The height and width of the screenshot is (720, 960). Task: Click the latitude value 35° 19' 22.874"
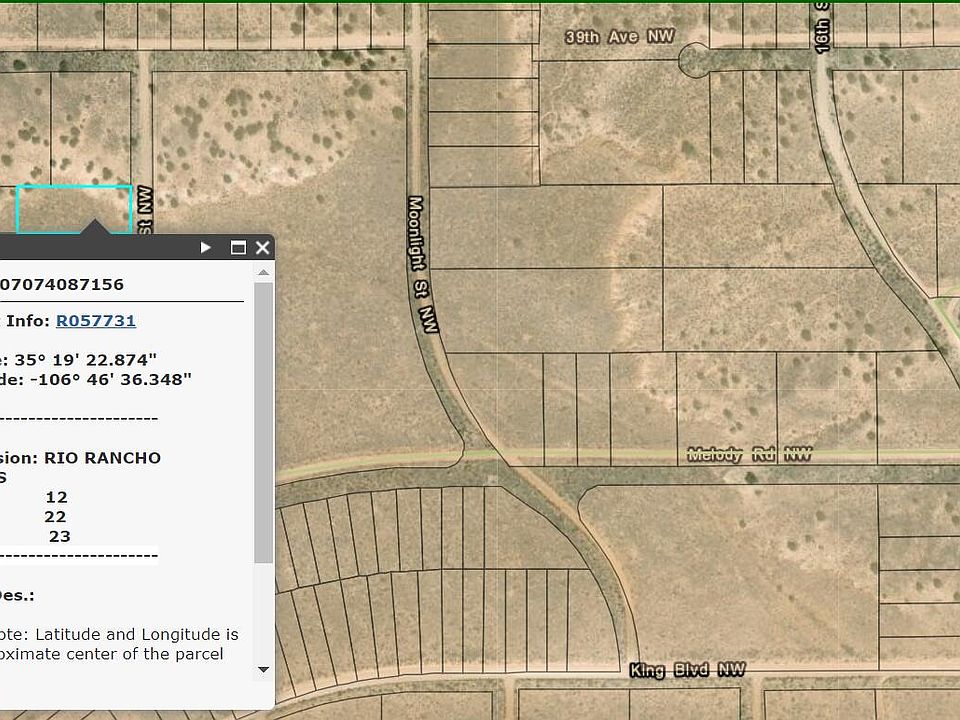(84, 360)
